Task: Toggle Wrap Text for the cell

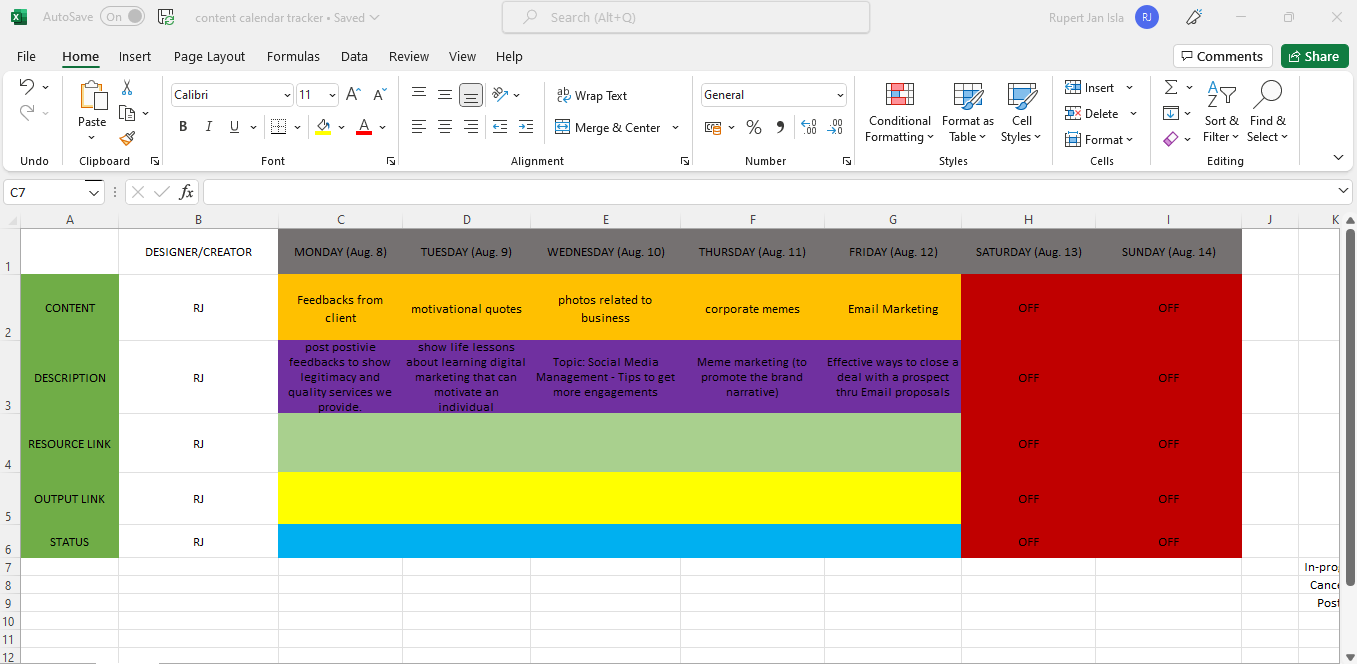Action: point(592,95)
